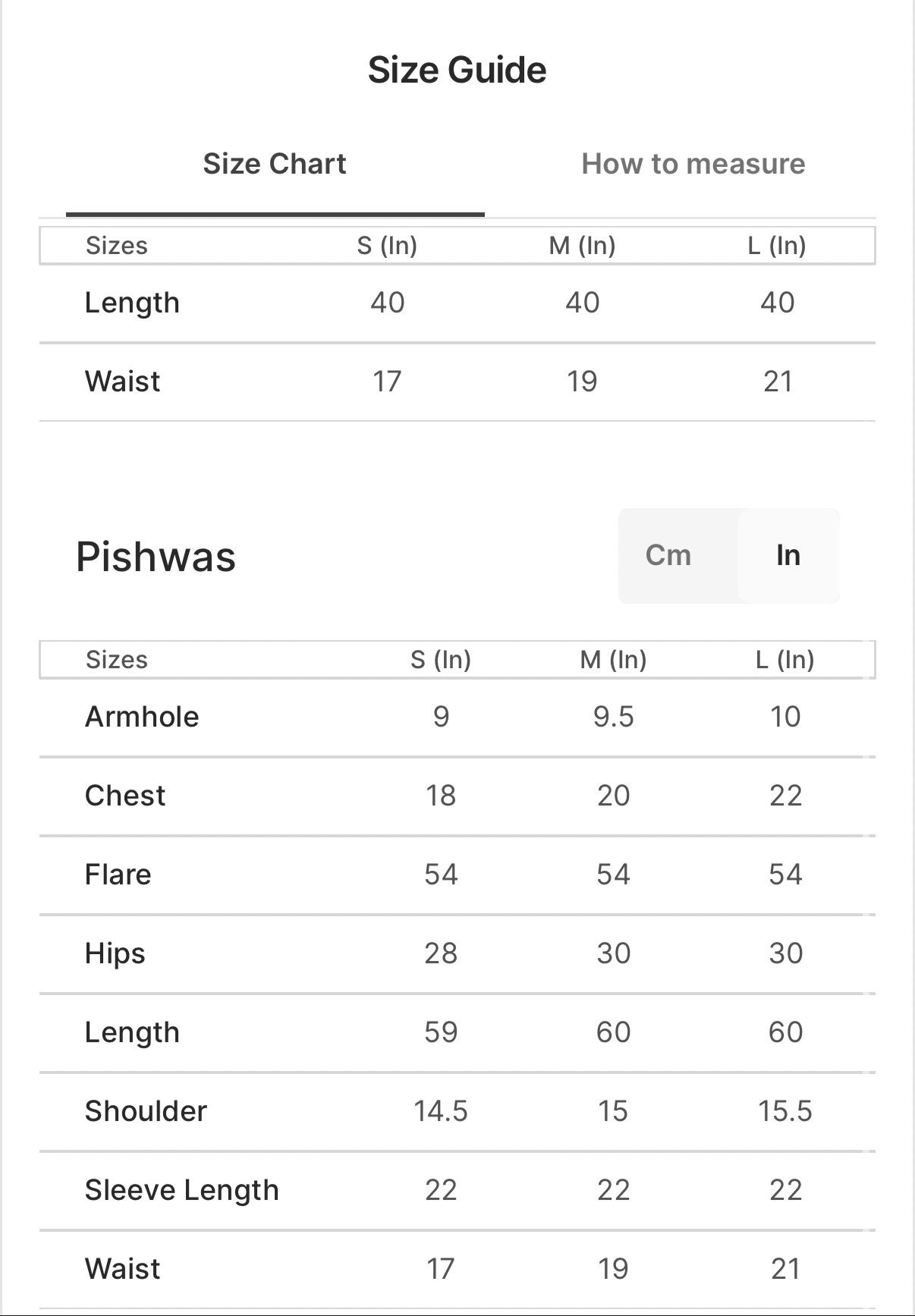Viewport: 915px width, 1316px height.
Task: Select the In unit option
Action: coord(788,555)
